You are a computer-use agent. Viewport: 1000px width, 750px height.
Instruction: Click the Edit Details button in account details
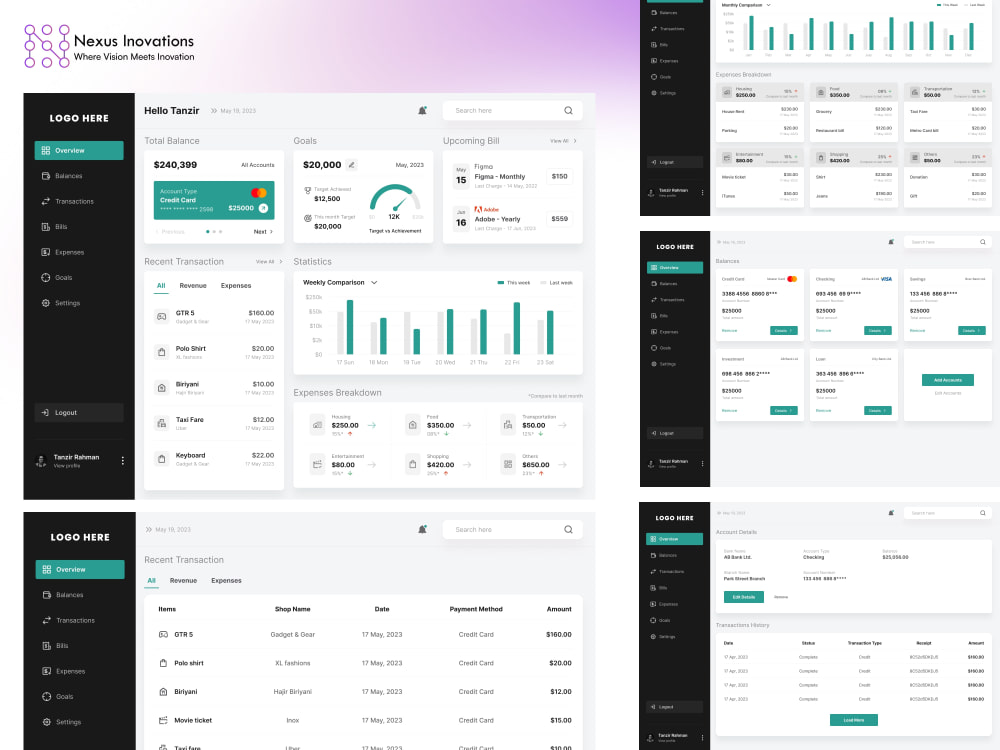click(744, 597)
